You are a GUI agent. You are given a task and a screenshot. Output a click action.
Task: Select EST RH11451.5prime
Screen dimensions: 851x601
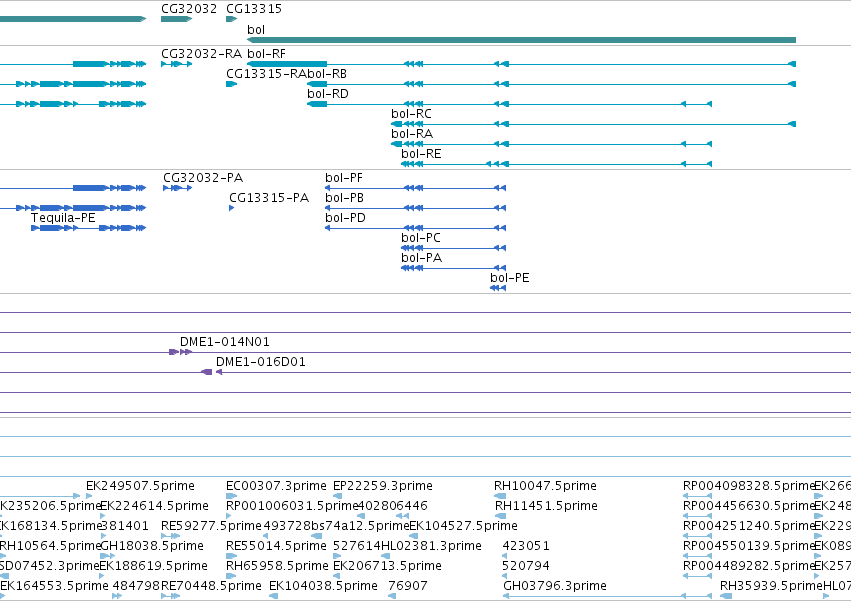[547, 506]
